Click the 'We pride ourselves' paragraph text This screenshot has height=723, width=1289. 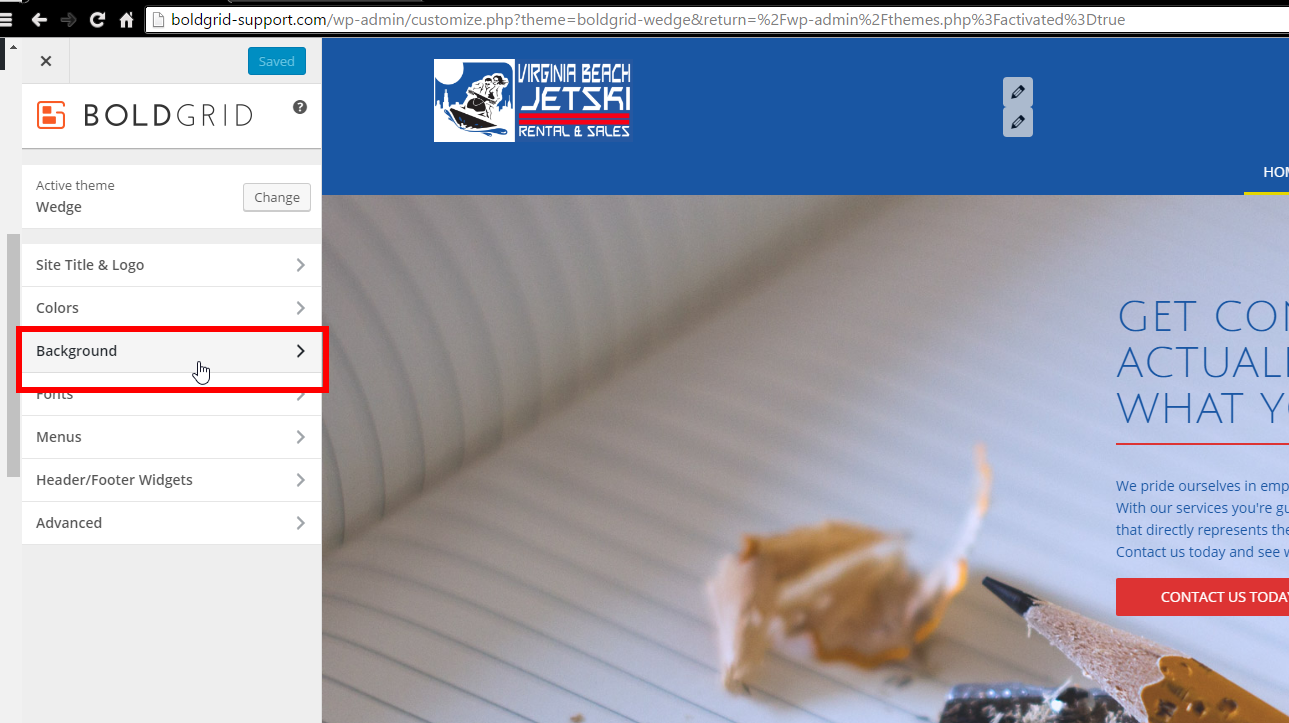point(1202,519)
